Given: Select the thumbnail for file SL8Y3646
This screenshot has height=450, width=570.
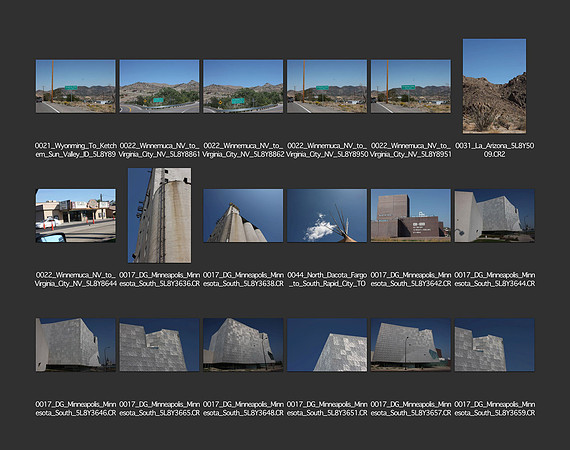Looking at the screenshot, I should 76,345.
